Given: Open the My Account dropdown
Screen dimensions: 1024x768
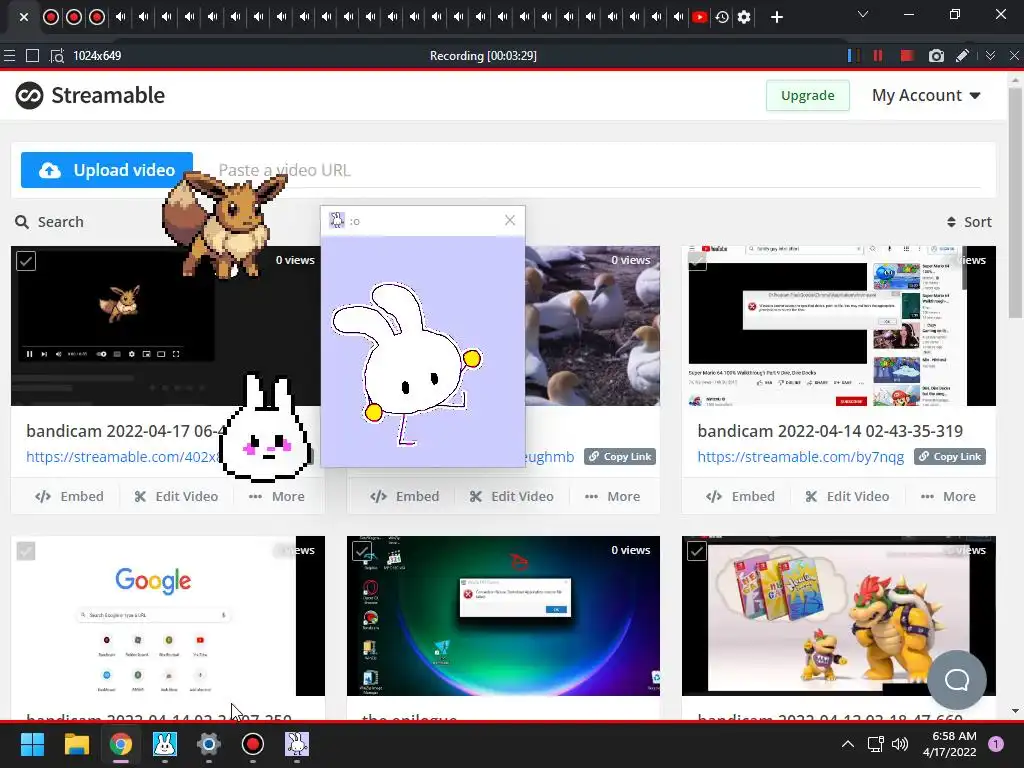Looking at the screenshot, I should pos(926,95).
